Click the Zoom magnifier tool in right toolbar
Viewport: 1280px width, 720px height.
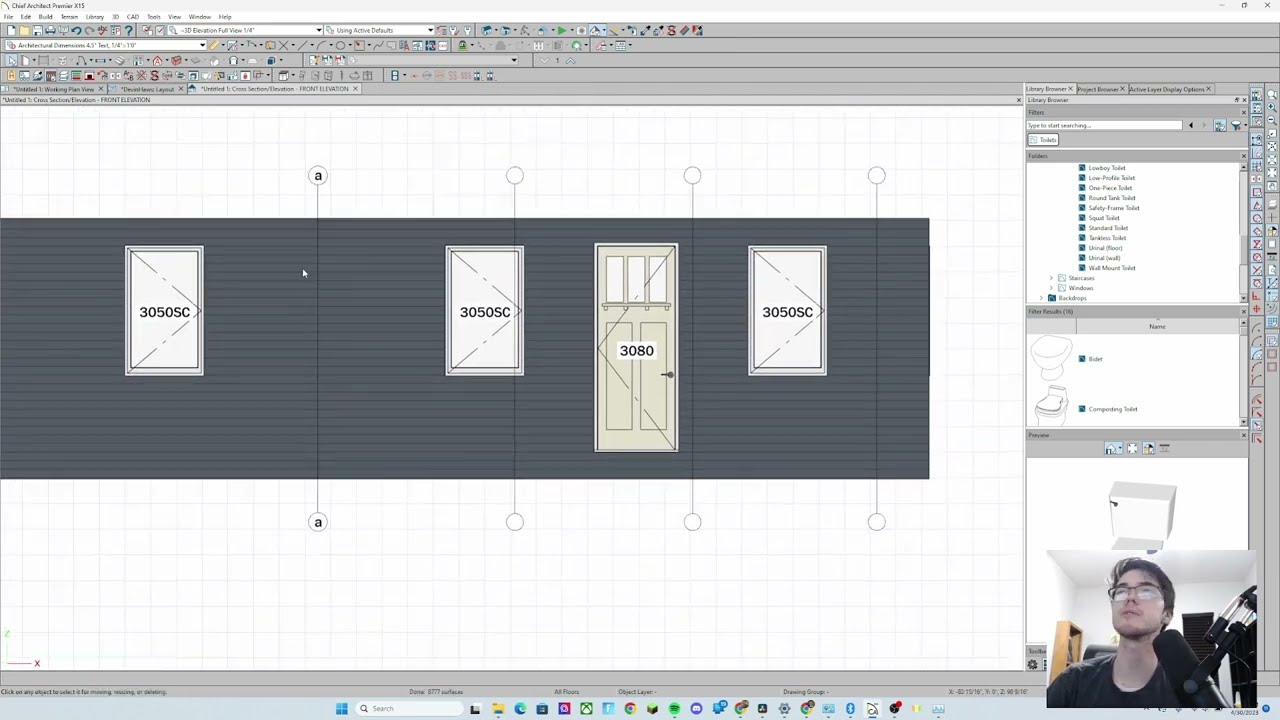click(1272, 94)
